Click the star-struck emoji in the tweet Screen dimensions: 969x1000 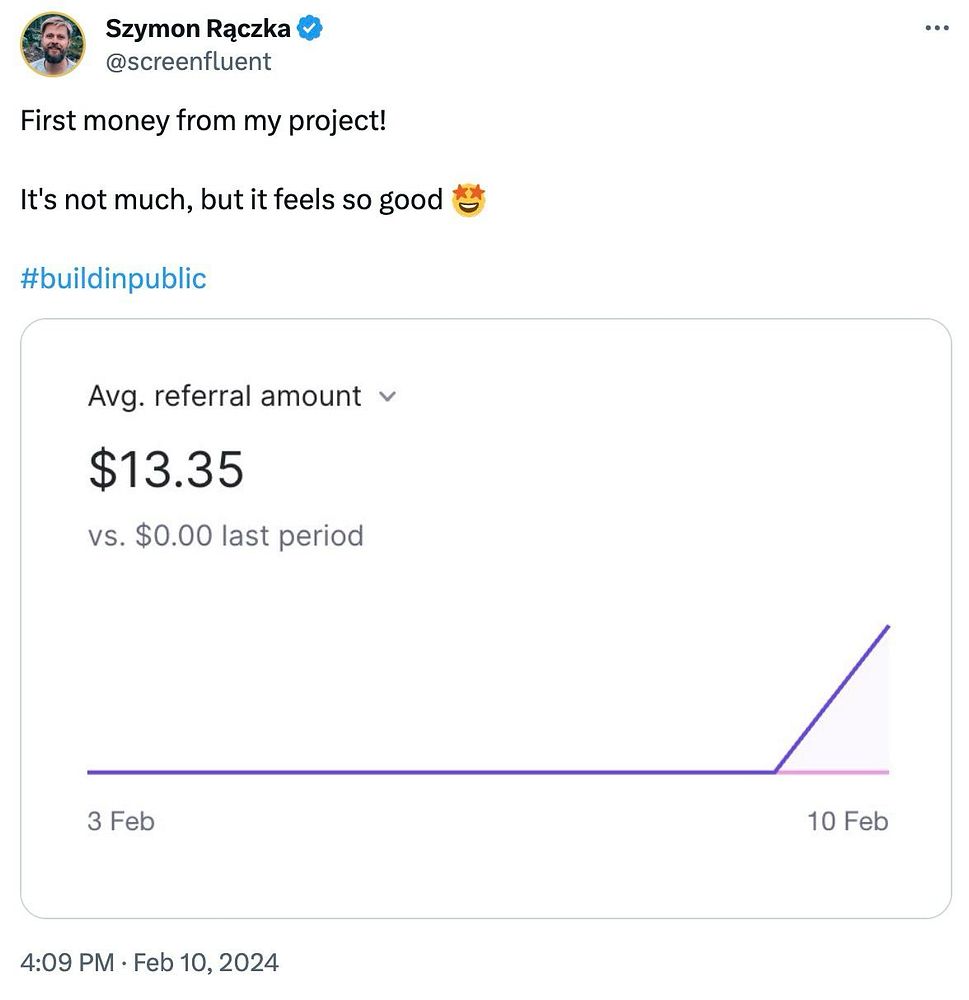coord(468,200)
